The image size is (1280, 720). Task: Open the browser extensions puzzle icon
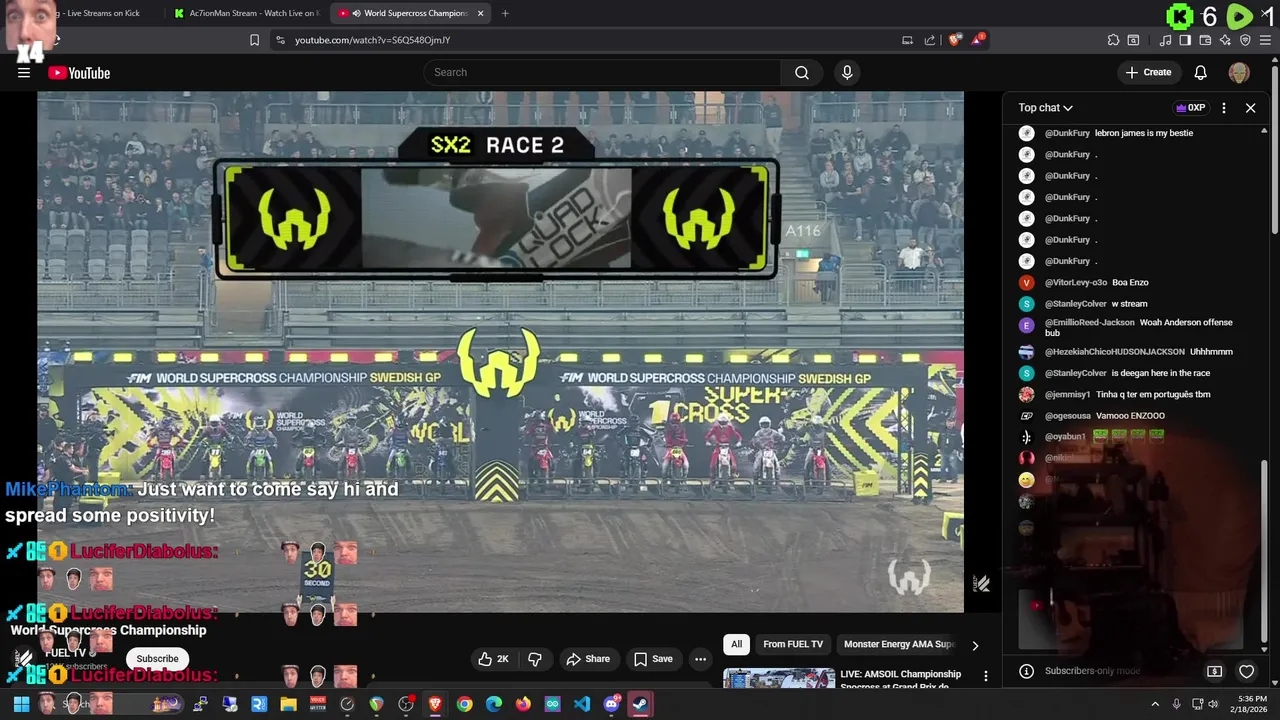[1113, 40]
